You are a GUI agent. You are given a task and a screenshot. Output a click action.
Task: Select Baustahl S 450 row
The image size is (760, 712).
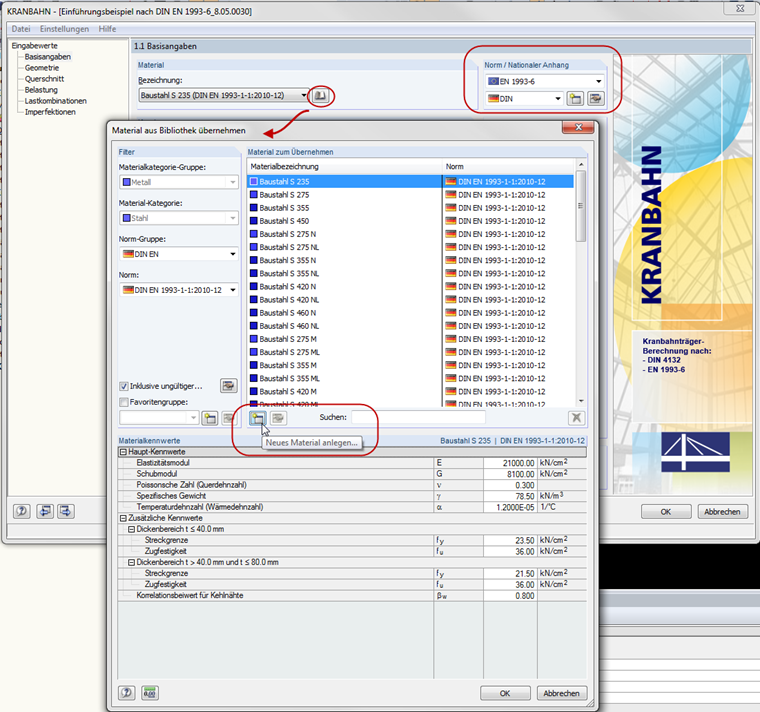point(410,221)
